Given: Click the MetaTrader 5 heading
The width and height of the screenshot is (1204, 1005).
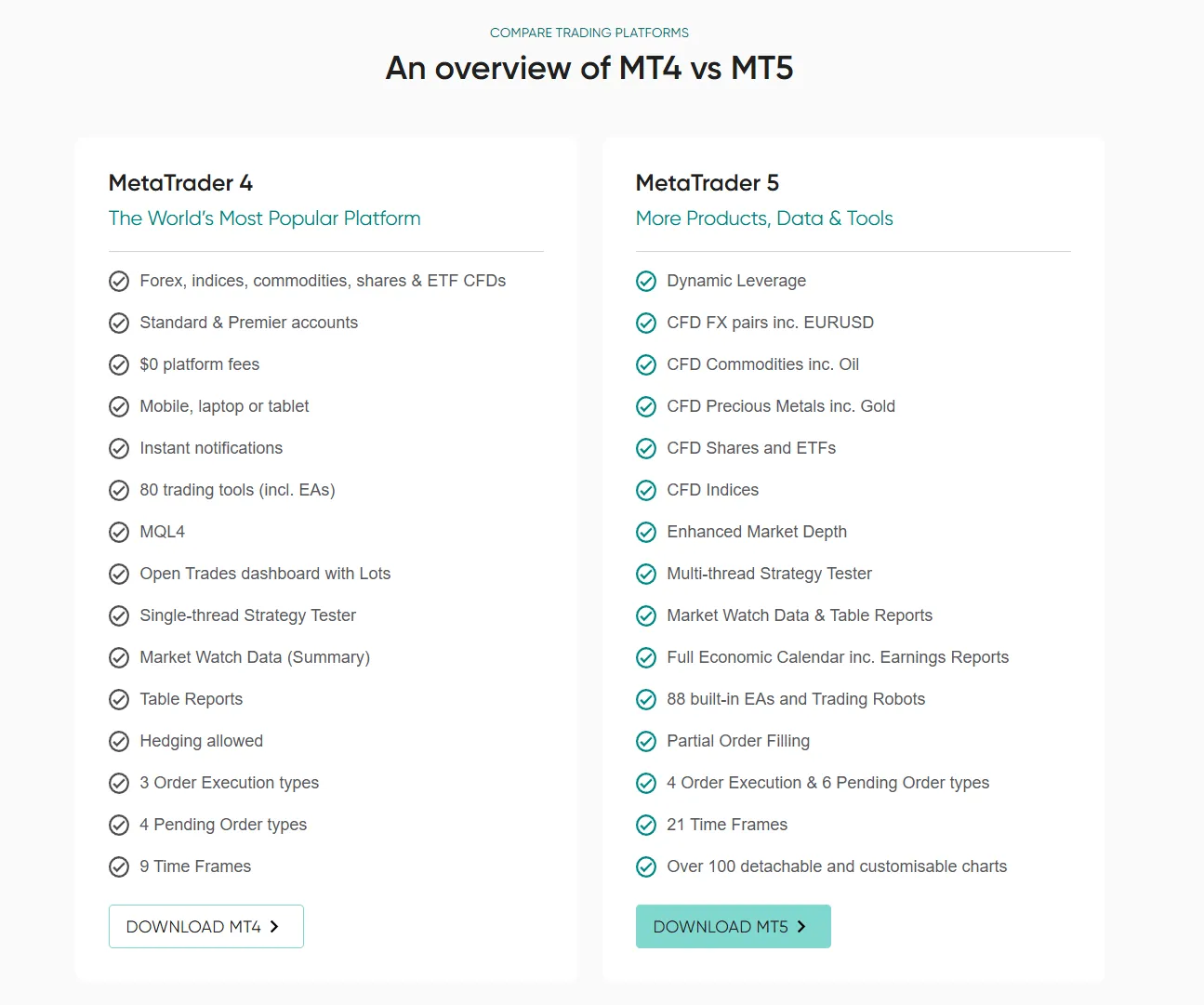Looking at the screenshot, I should click(708, 183).
